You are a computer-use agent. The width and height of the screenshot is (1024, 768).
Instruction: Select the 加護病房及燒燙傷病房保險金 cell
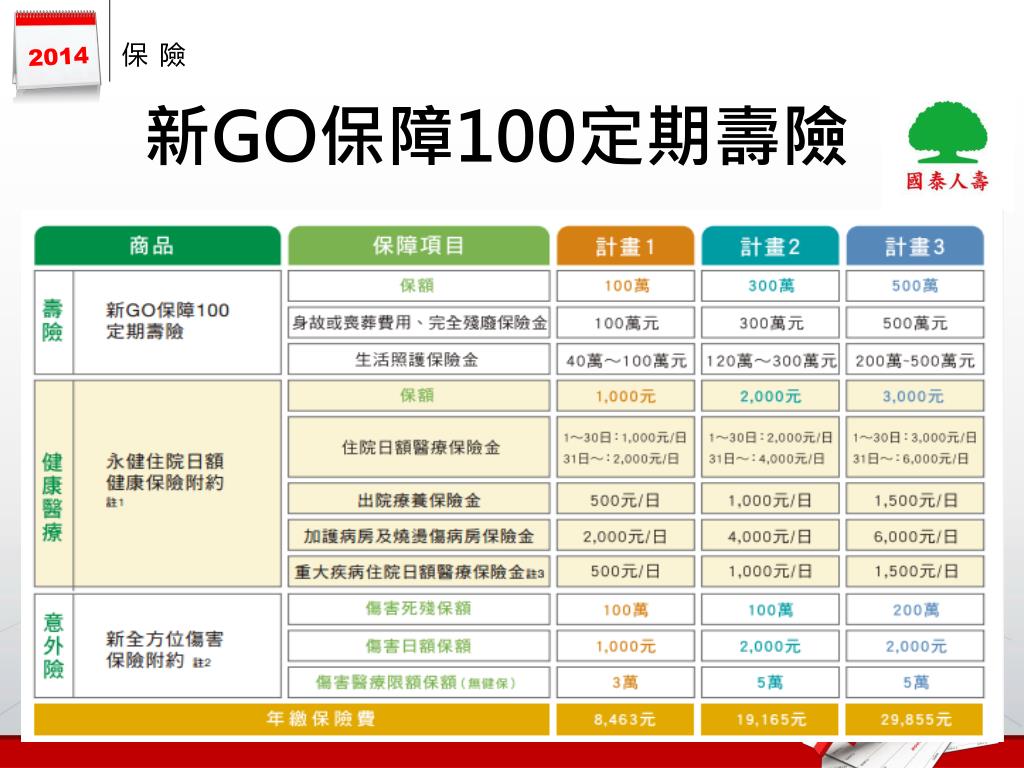point(419,536)
